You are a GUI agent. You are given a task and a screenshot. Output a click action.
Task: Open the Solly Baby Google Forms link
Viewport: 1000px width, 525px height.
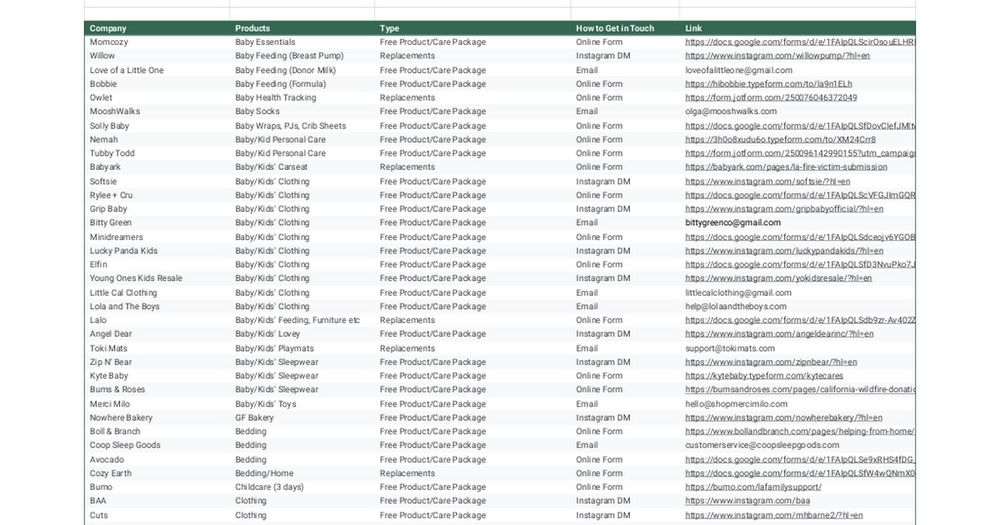click(x=800, y=126)
